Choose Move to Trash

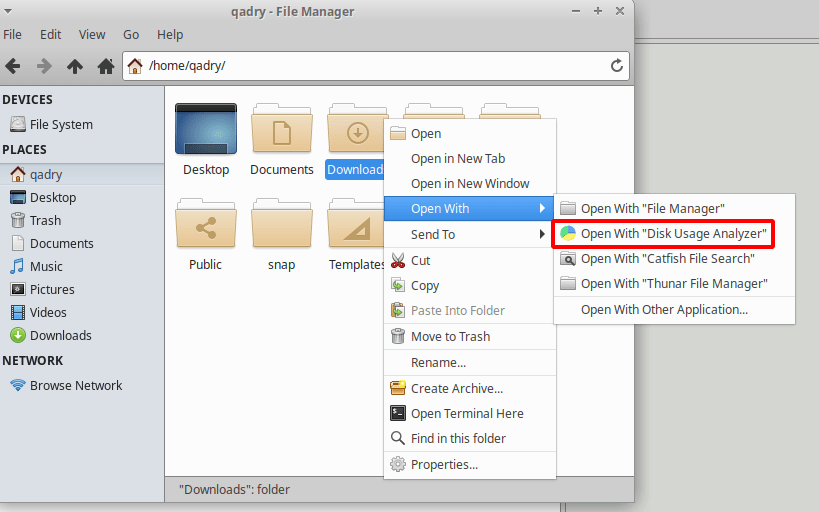470,336
